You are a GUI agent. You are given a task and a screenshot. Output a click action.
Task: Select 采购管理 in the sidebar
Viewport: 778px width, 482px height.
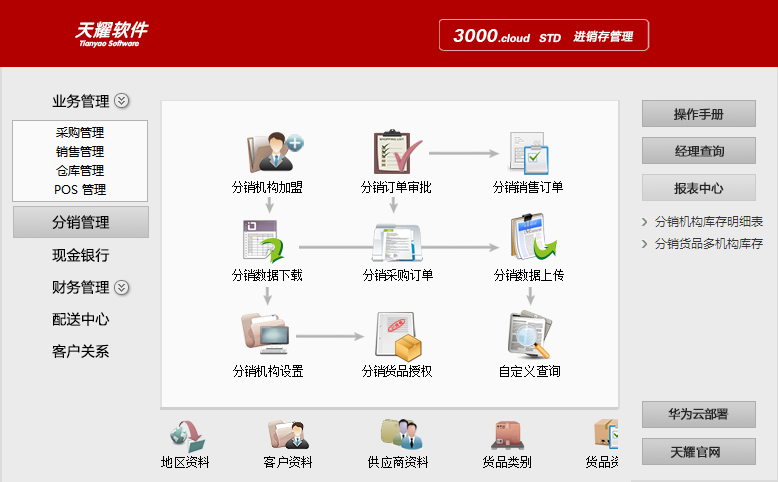[x=80, y=132]
